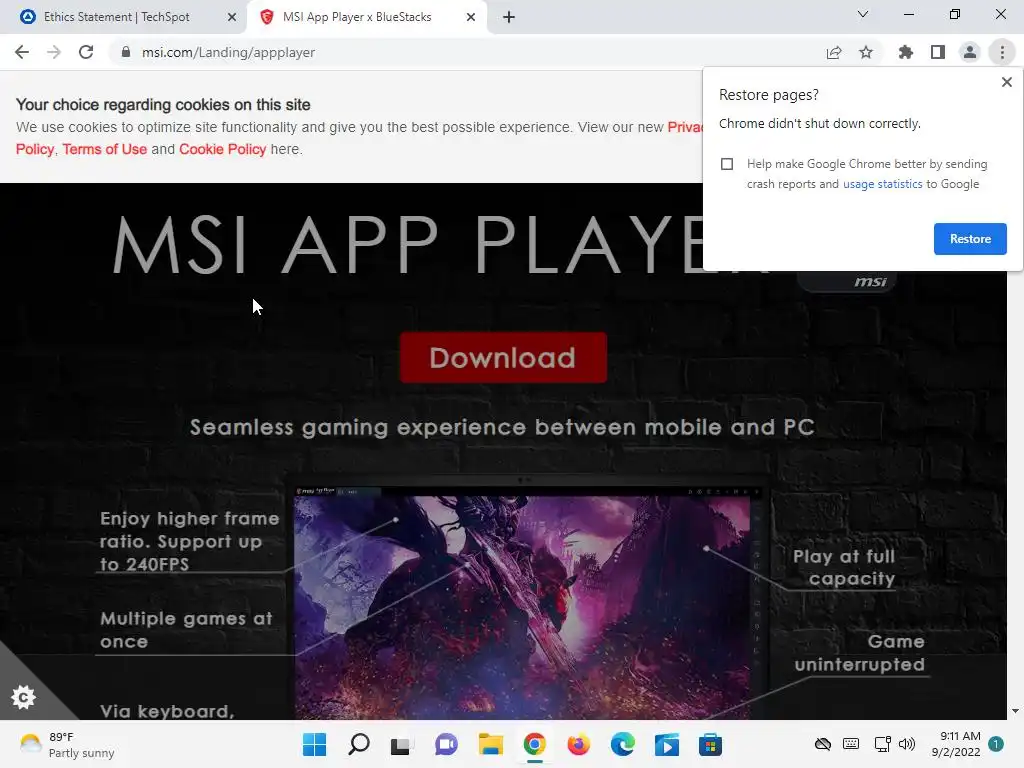The image size is (1024, 768).
Task: Open the Chat taskbar app
Action: click(446, 745)
